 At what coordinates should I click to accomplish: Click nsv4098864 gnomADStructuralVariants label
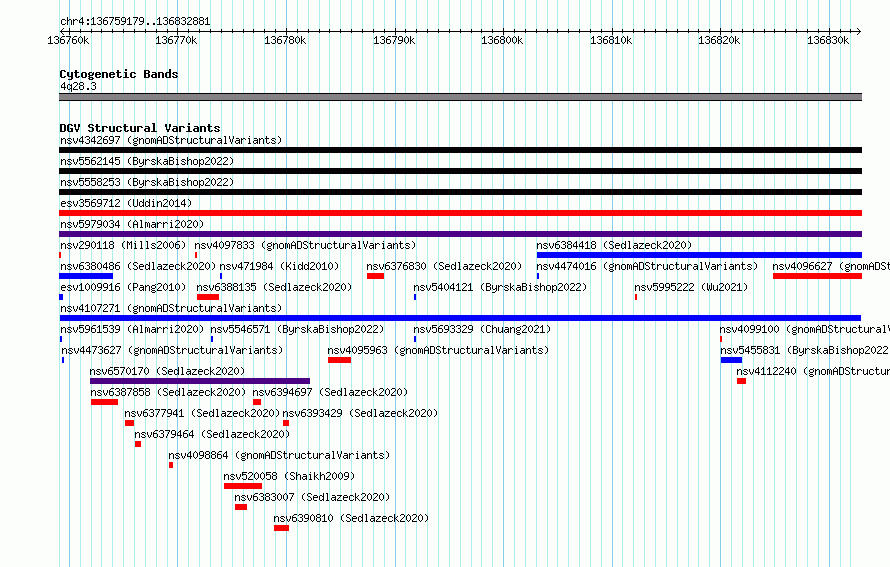click(x=279, y=455)
